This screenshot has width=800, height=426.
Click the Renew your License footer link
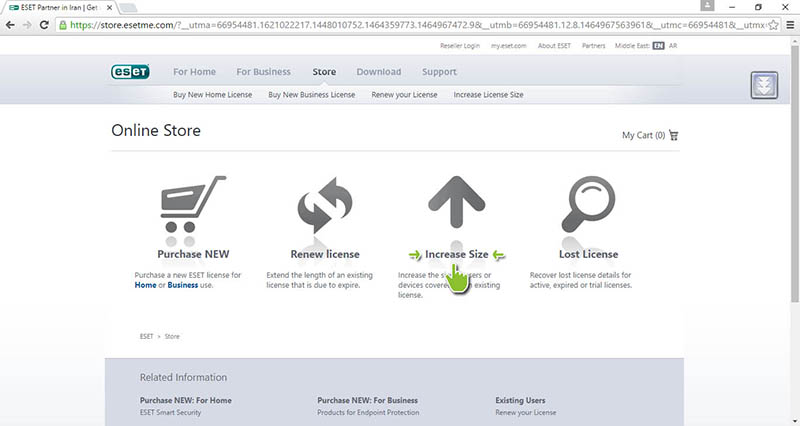coord(526,412)
